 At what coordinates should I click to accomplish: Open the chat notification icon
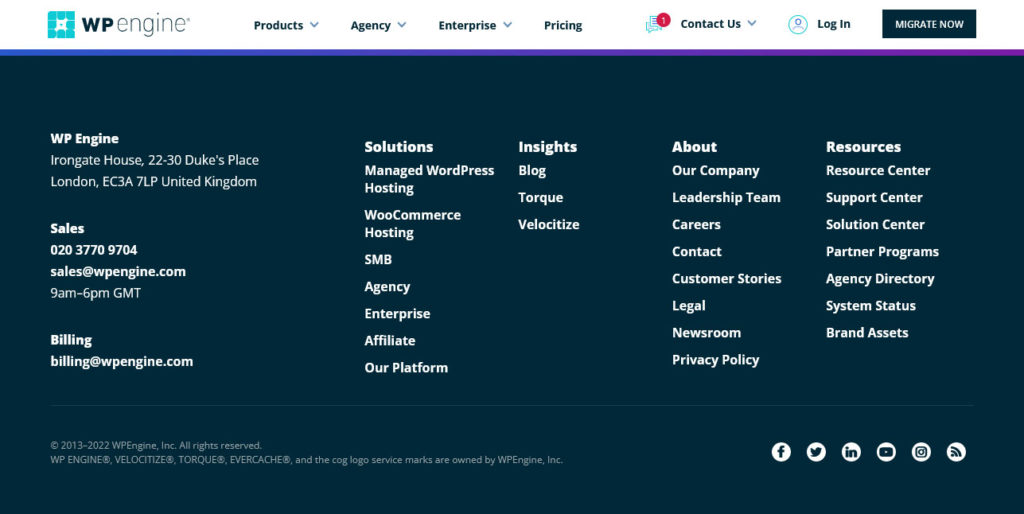coord(657,24)
